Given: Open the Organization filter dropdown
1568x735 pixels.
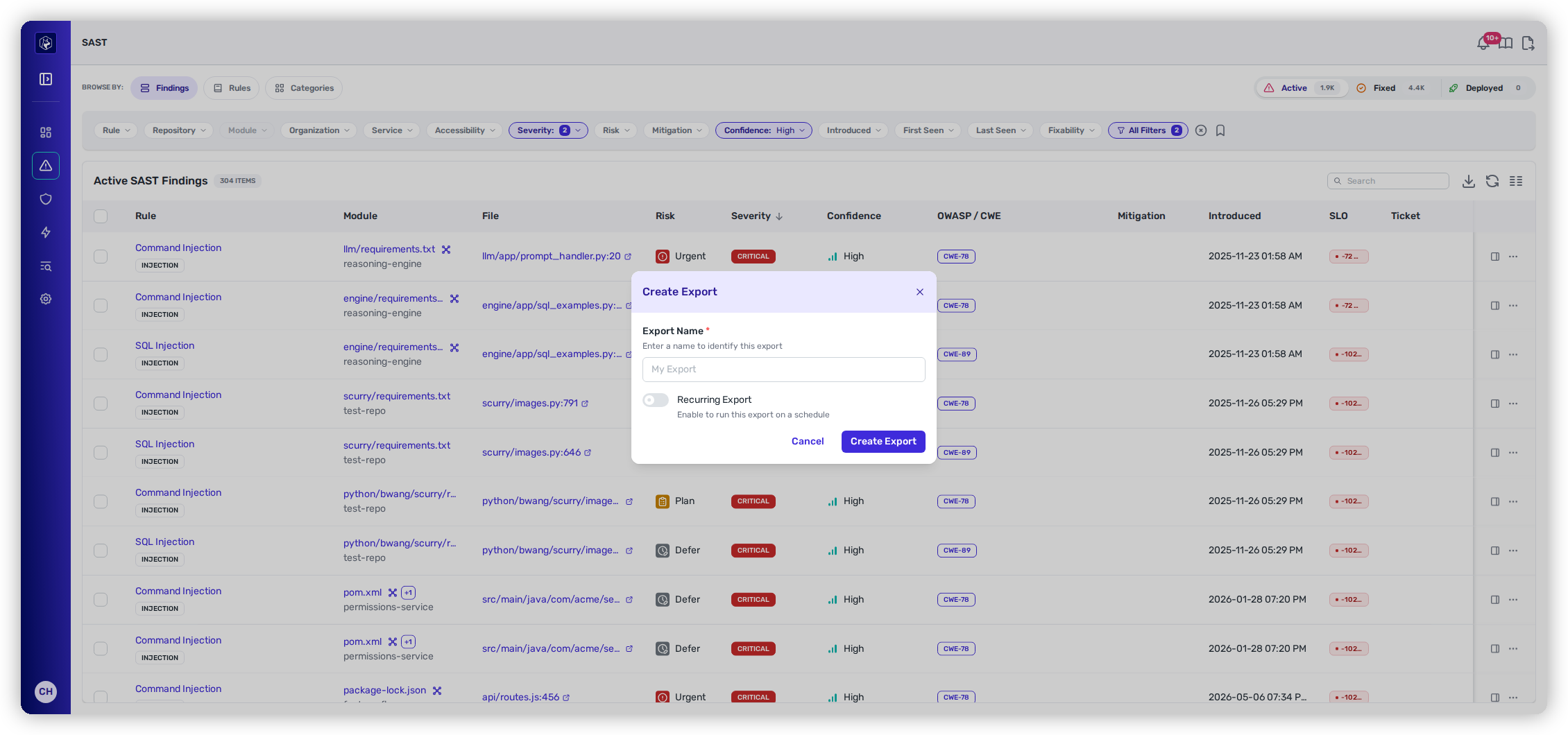Looking at the screenshot, I should [319, 130].
